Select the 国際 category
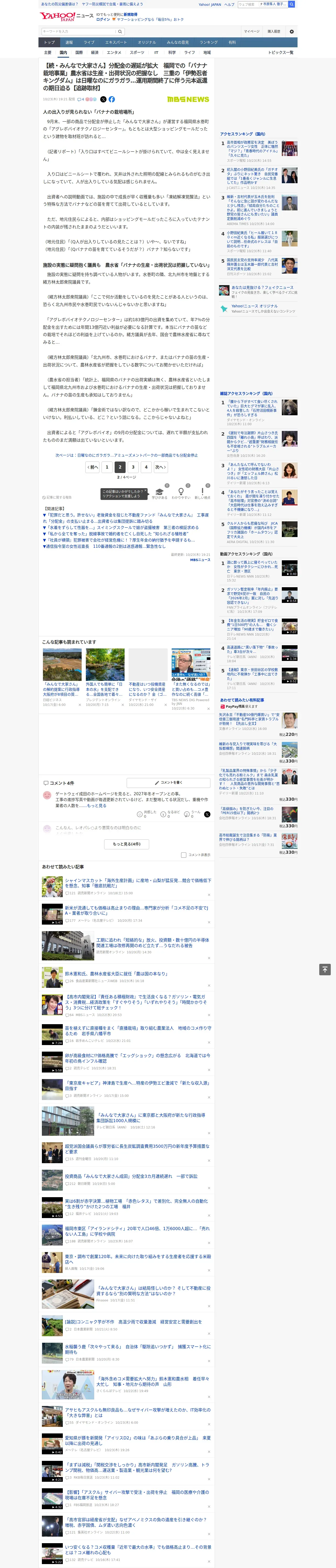The image size is (336, 1568). pos(79,52)
